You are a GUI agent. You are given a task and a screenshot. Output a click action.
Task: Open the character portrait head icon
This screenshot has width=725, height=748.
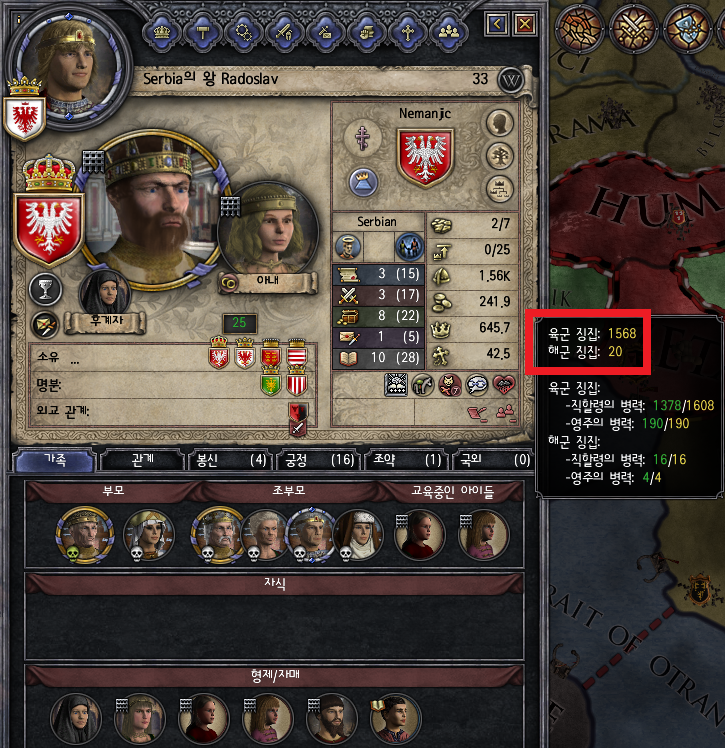[499, 123]
